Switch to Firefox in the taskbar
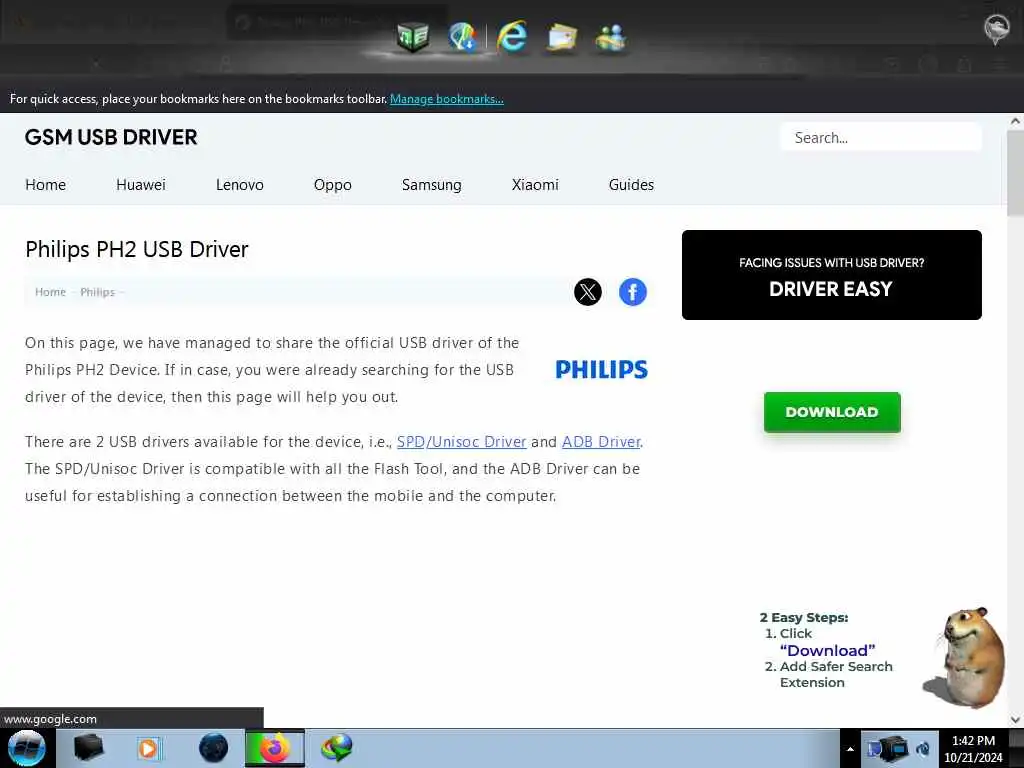This screenshot has width=1024, height=768. click(x=275, y=748)
